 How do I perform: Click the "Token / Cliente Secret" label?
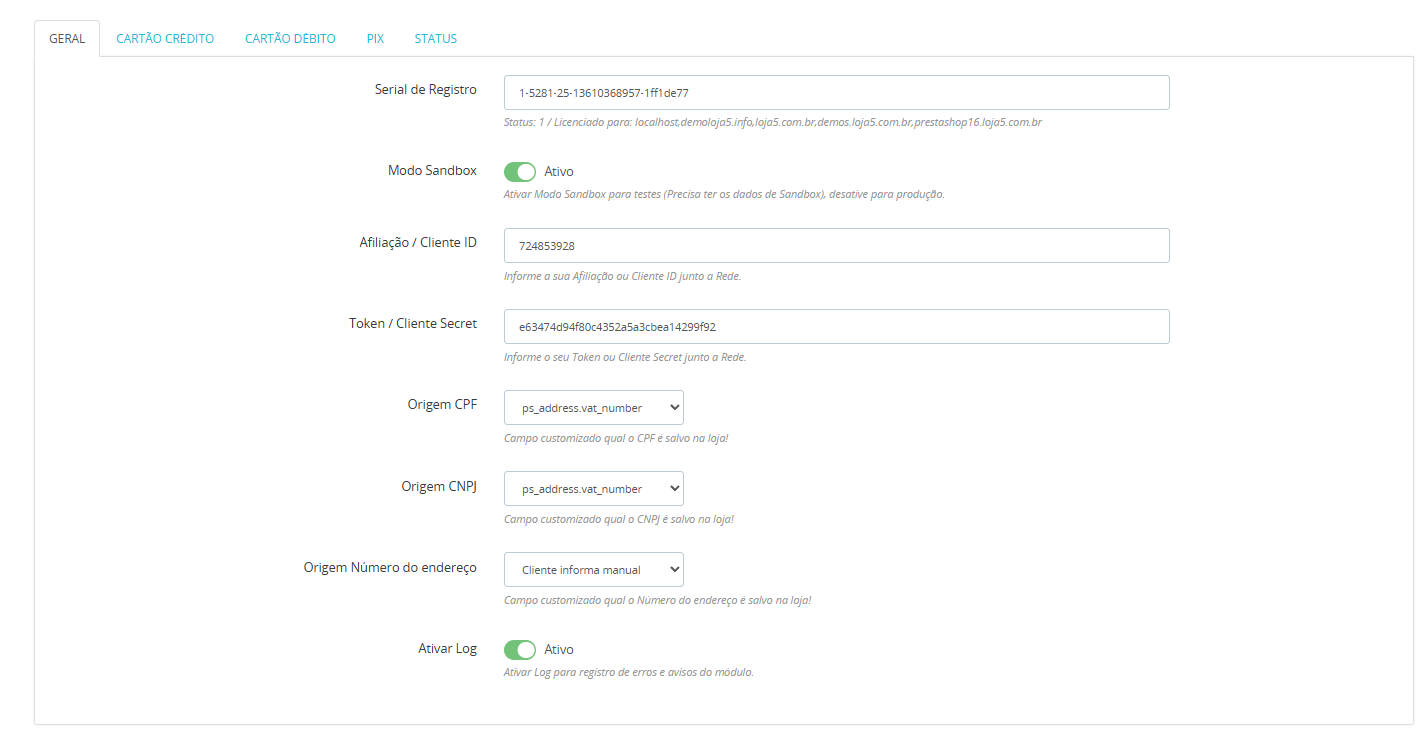(412, 324)
